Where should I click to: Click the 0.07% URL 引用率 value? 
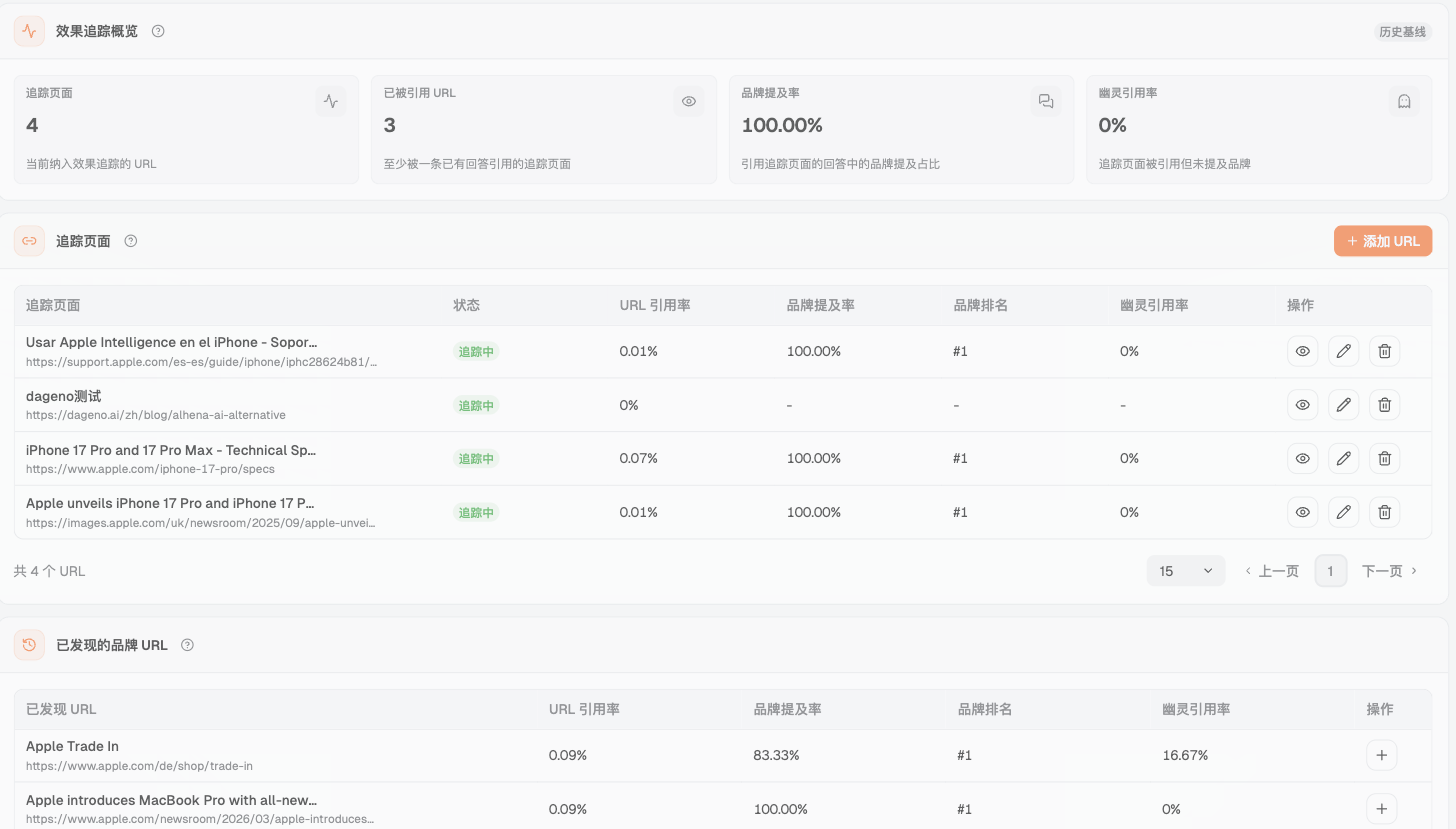point(639,458)
